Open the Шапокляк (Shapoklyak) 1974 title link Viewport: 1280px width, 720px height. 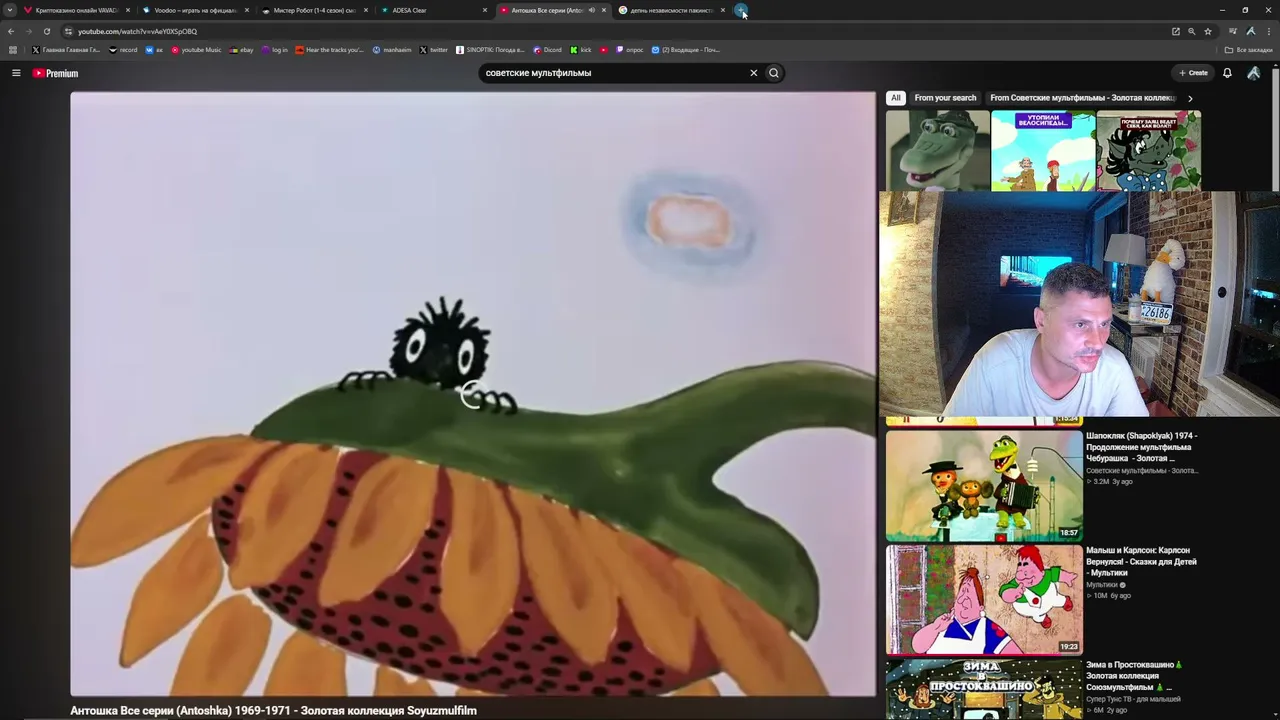click(x=1142, y=447)
